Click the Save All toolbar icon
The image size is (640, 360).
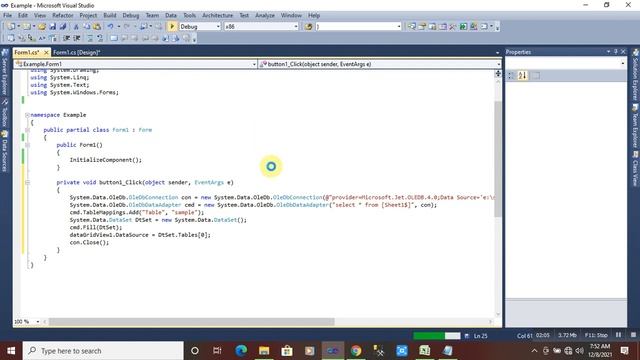click(63, 27)
